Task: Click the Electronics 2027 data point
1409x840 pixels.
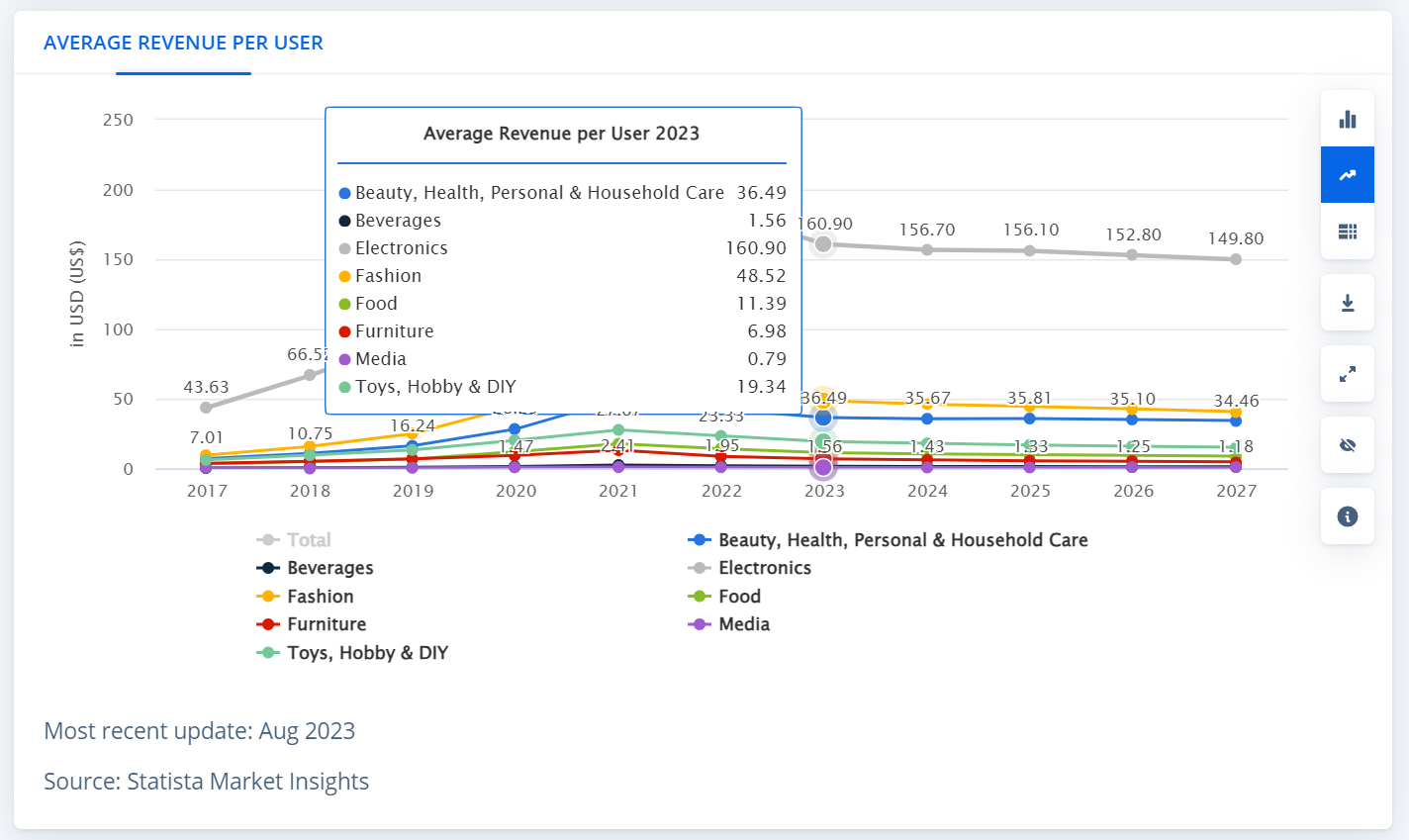Action: [x=1236, y=259]
